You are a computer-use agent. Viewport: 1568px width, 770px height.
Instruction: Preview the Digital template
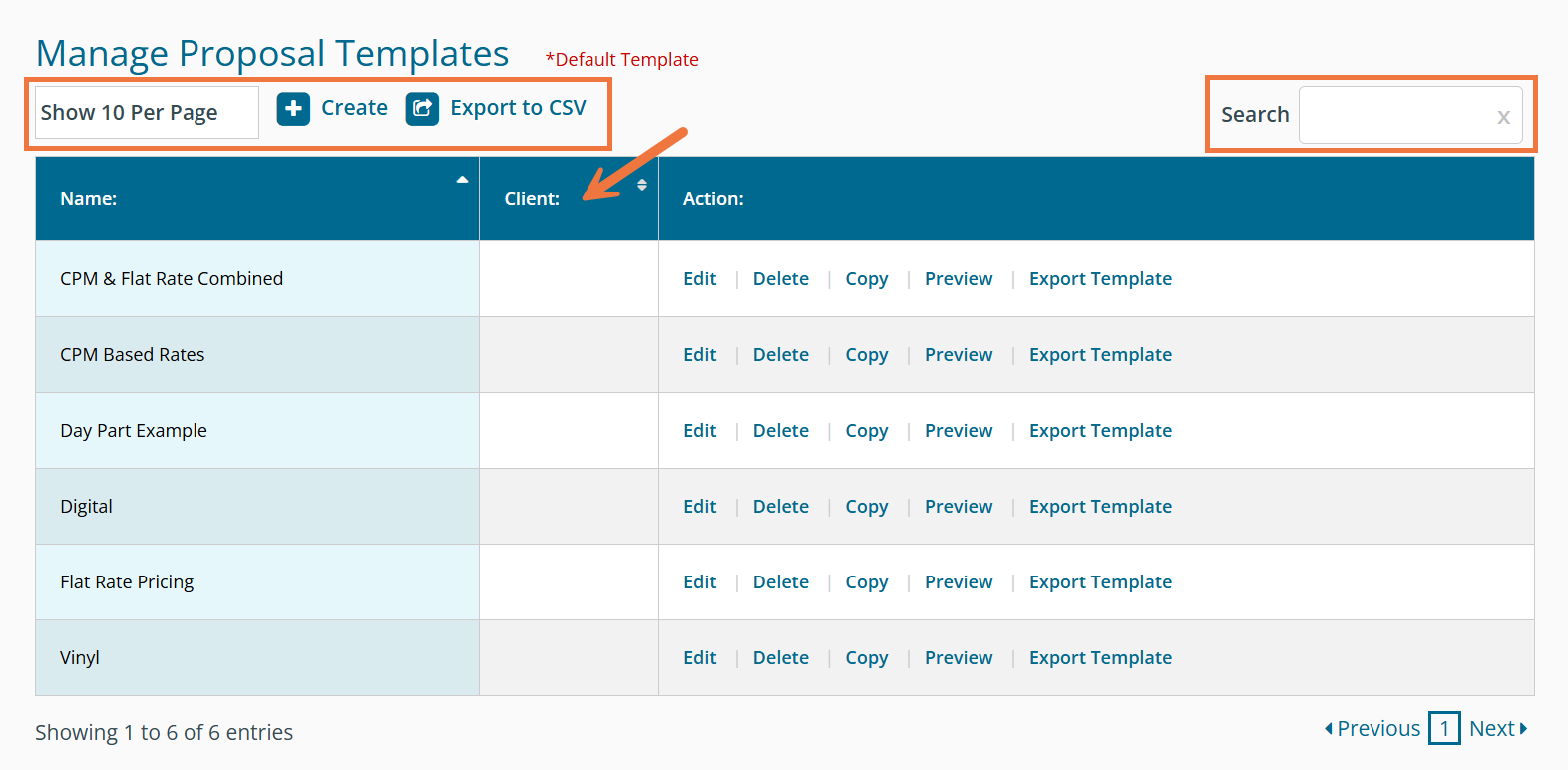tap(958, 507)
